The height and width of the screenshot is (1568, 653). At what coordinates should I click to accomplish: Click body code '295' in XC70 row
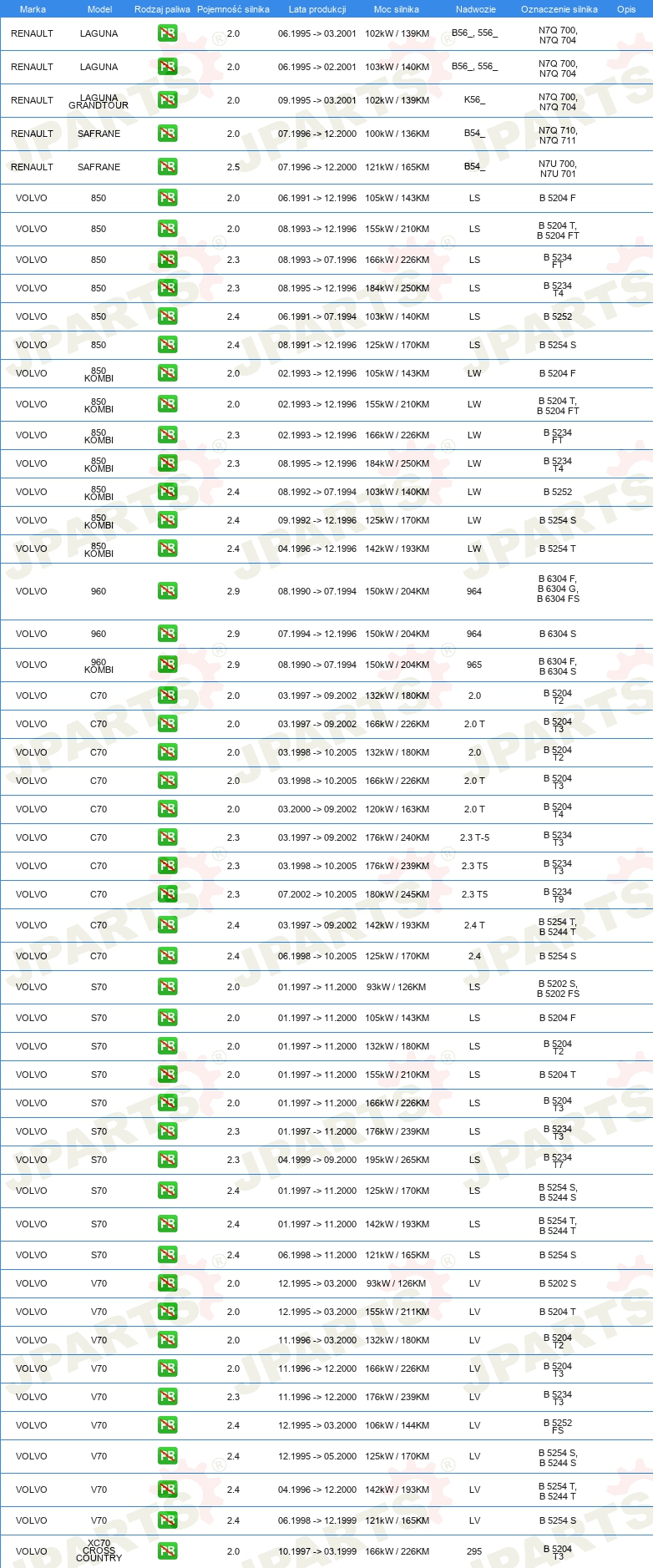(x=474, y=1551)
